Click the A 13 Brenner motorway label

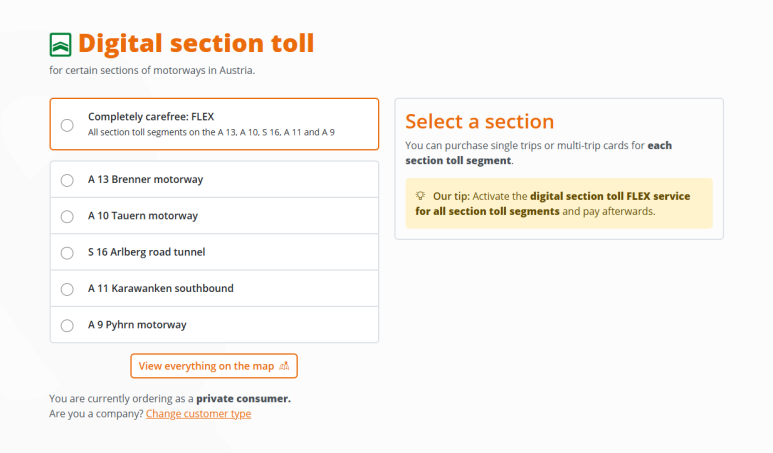[145, 179]
